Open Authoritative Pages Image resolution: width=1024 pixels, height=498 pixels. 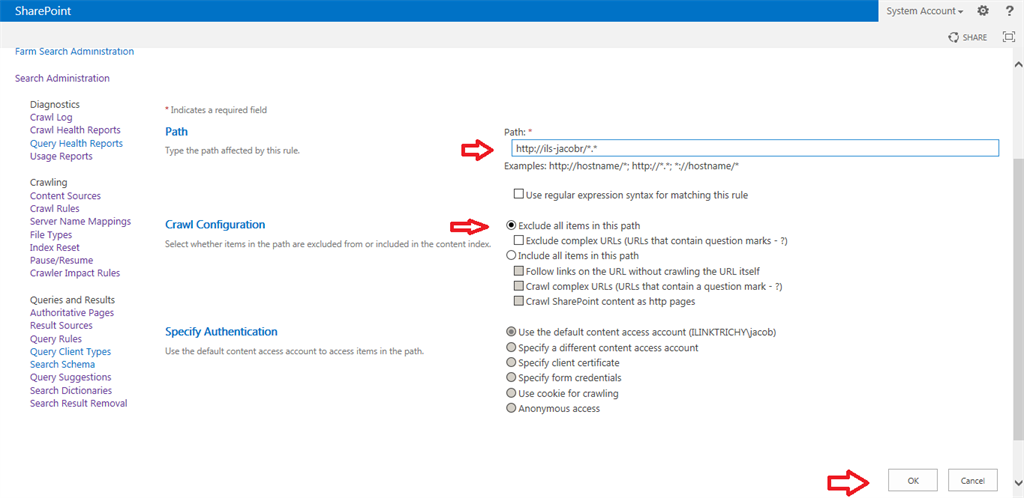point(72,313)
